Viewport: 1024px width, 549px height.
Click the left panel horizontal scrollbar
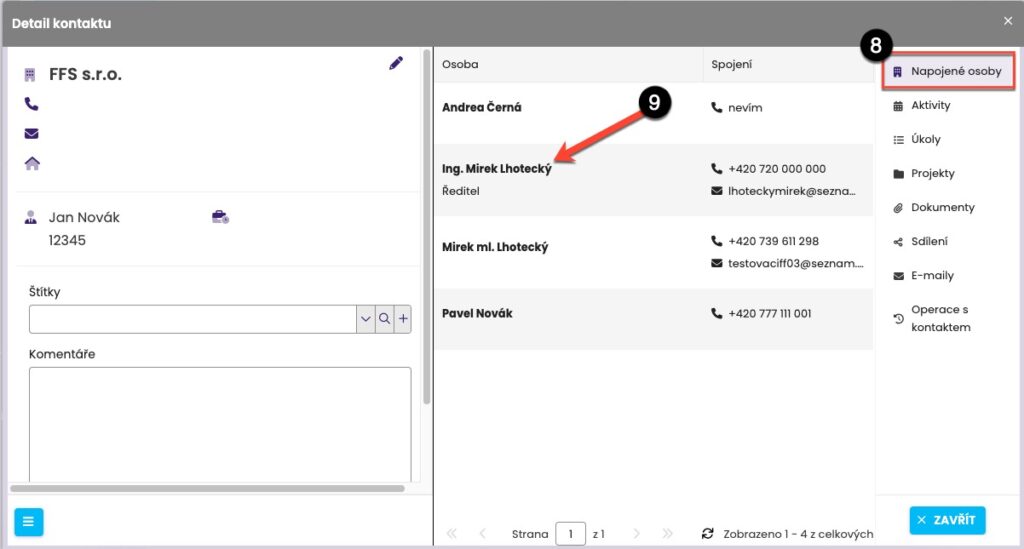207,488
